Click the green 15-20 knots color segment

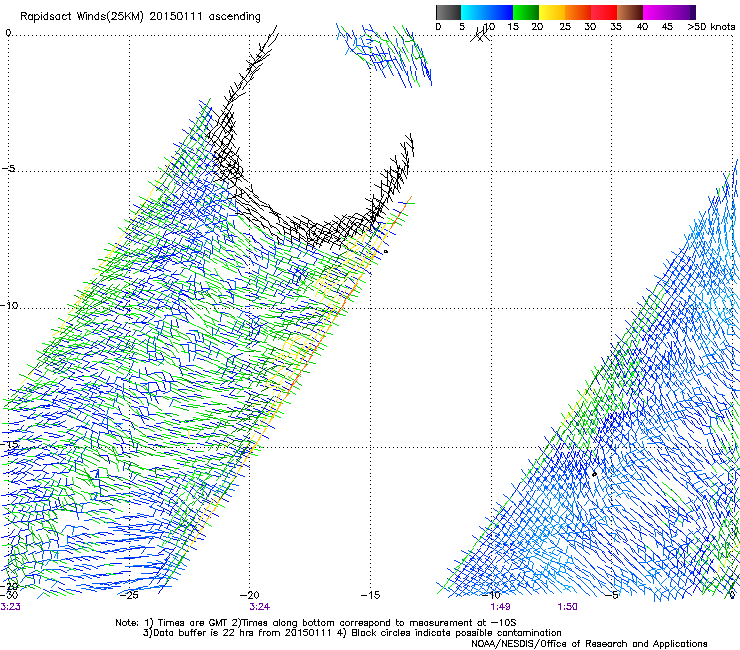(526, 12)
